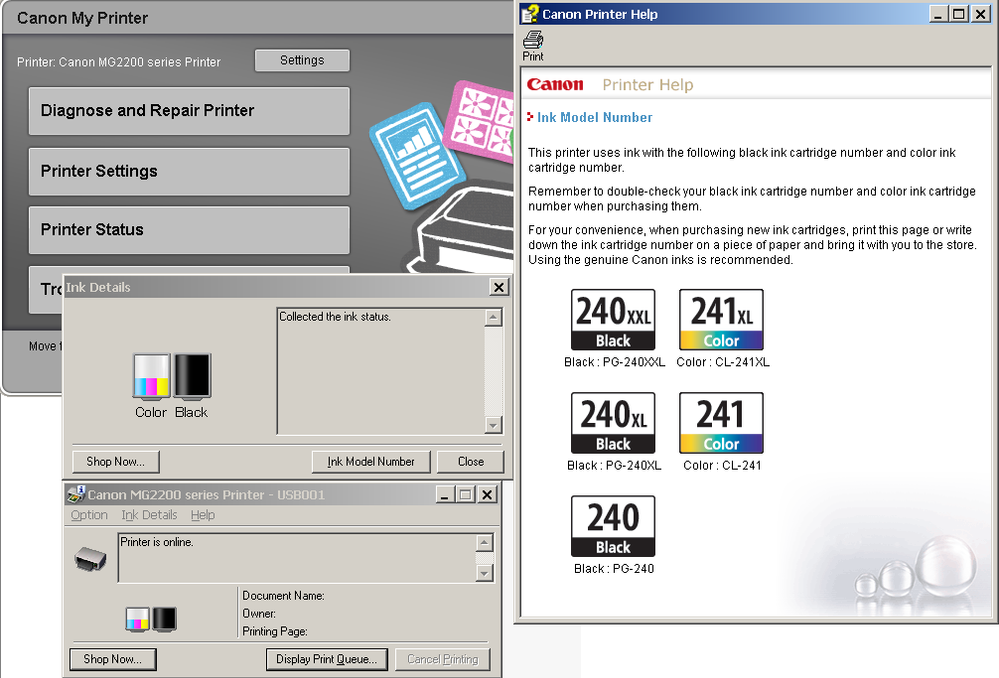Open the Ink Details menu
This screenshot has width=999, height=678.
coord(148,514)
